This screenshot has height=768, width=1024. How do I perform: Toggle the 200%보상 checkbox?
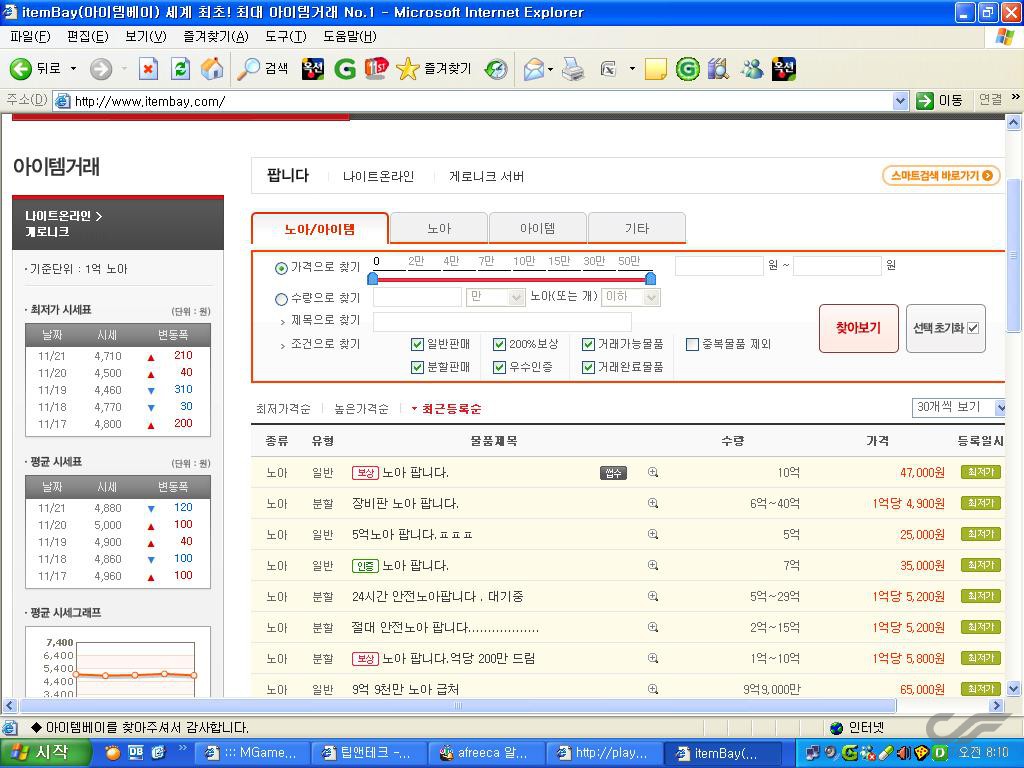tap(500, 344)
